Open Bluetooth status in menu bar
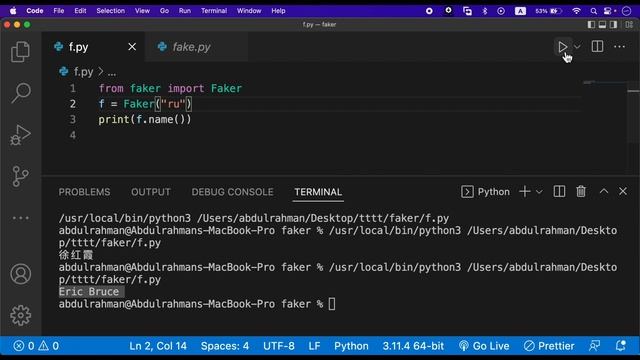 click(485, 11)
